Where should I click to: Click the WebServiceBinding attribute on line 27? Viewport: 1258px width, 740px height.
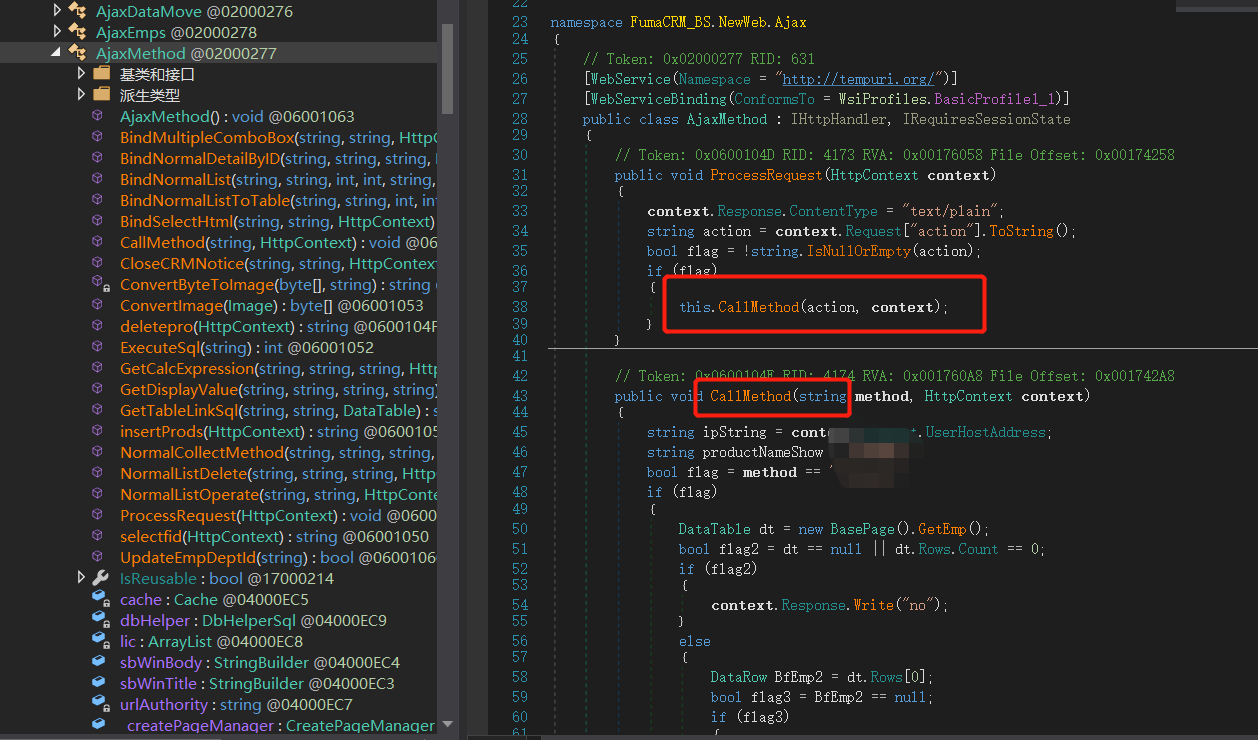tap(658, 99)
